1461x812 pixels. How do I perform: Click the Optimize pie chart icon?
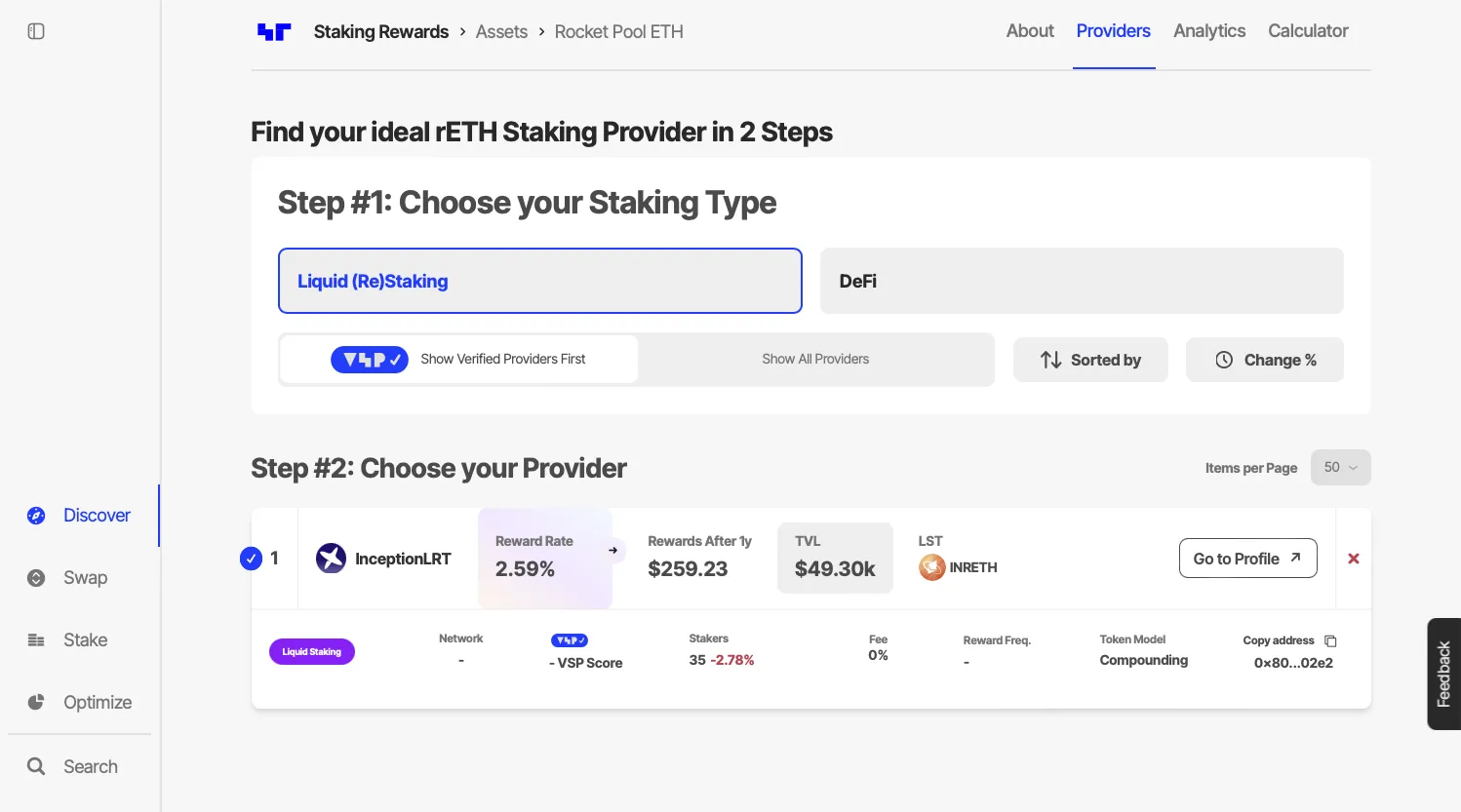(36, 703)
